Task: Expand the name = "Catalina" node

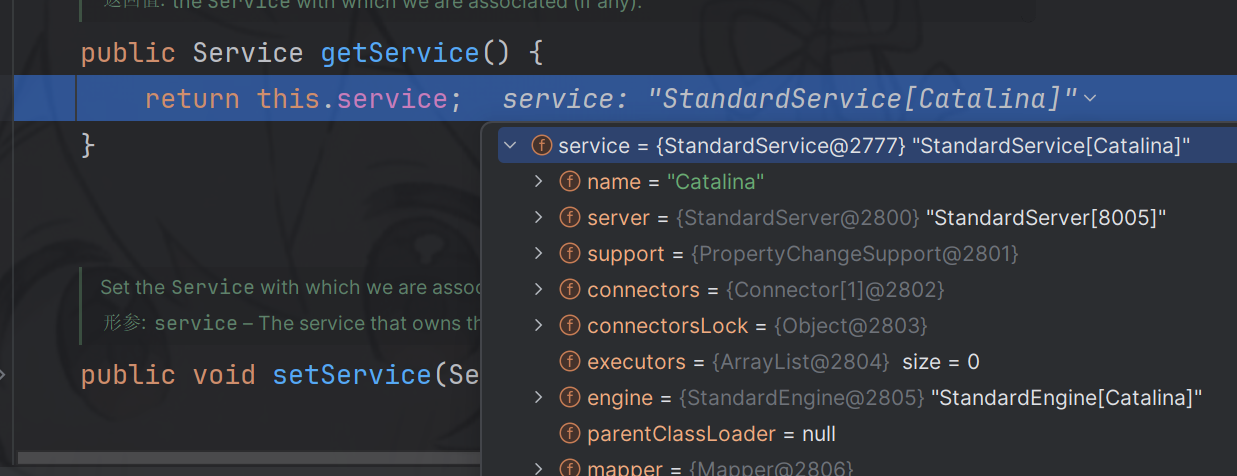Action: coord(539,182)
